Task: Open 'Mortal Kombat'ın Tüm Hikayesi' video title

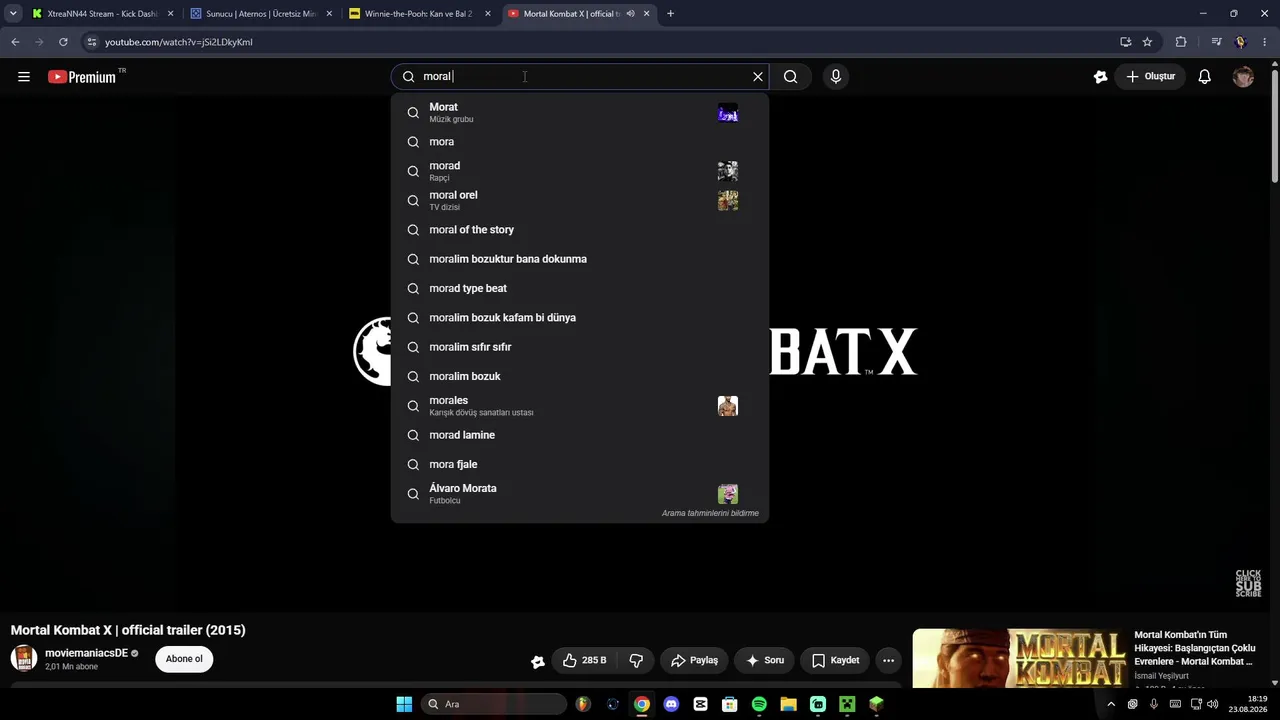Action: 1195,648
